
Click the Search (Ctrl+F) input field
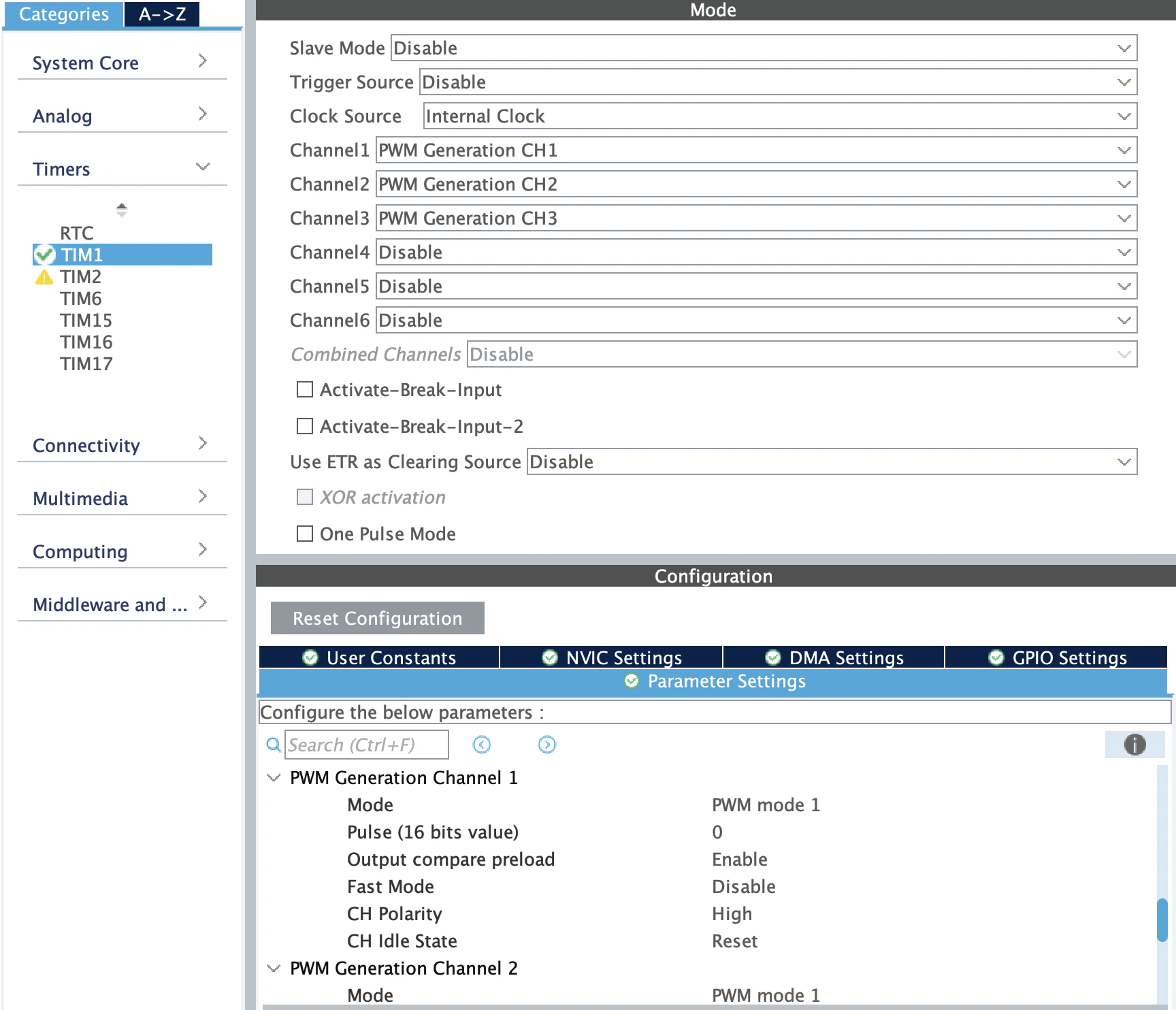(367, 745)
